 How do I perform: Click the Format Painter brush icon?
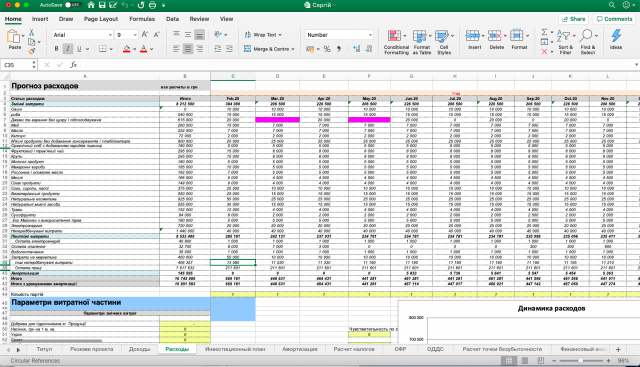[31, 51]
